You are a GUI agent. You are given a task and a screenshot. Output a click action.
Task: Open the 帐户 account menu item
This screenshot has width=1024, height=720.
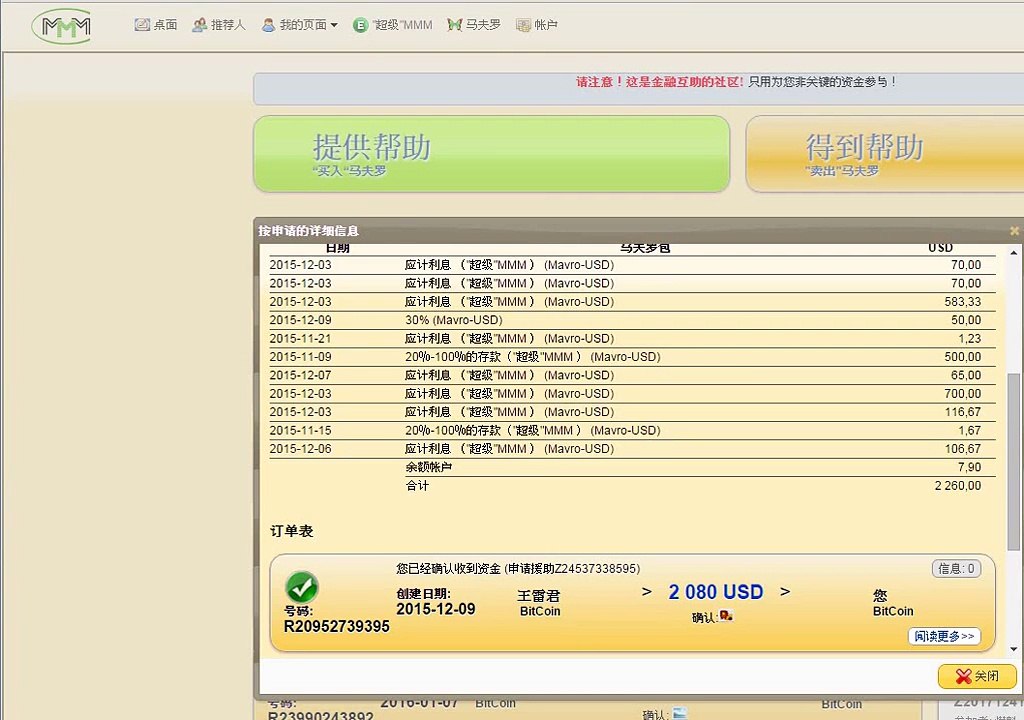pos(537,25)
